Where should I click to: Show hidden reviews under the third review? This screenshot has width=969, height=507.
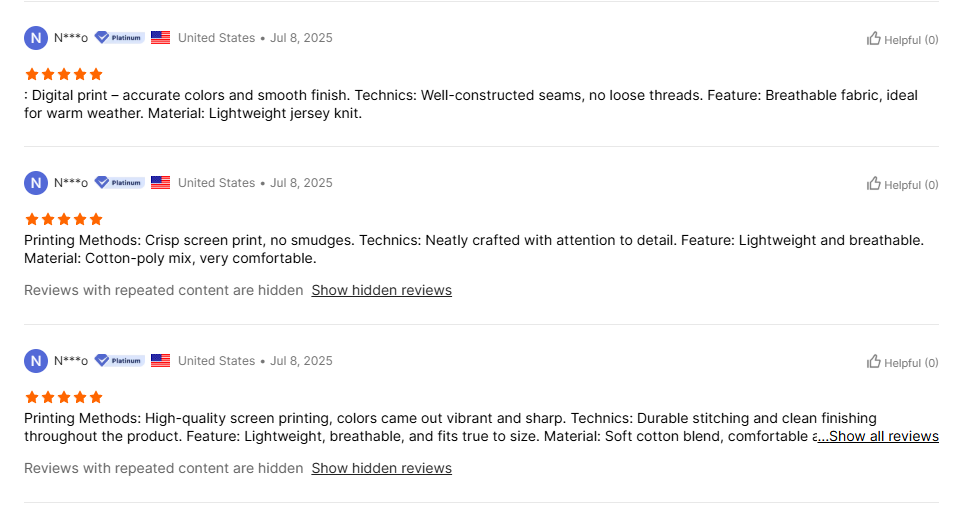click(x=381, y=469)
